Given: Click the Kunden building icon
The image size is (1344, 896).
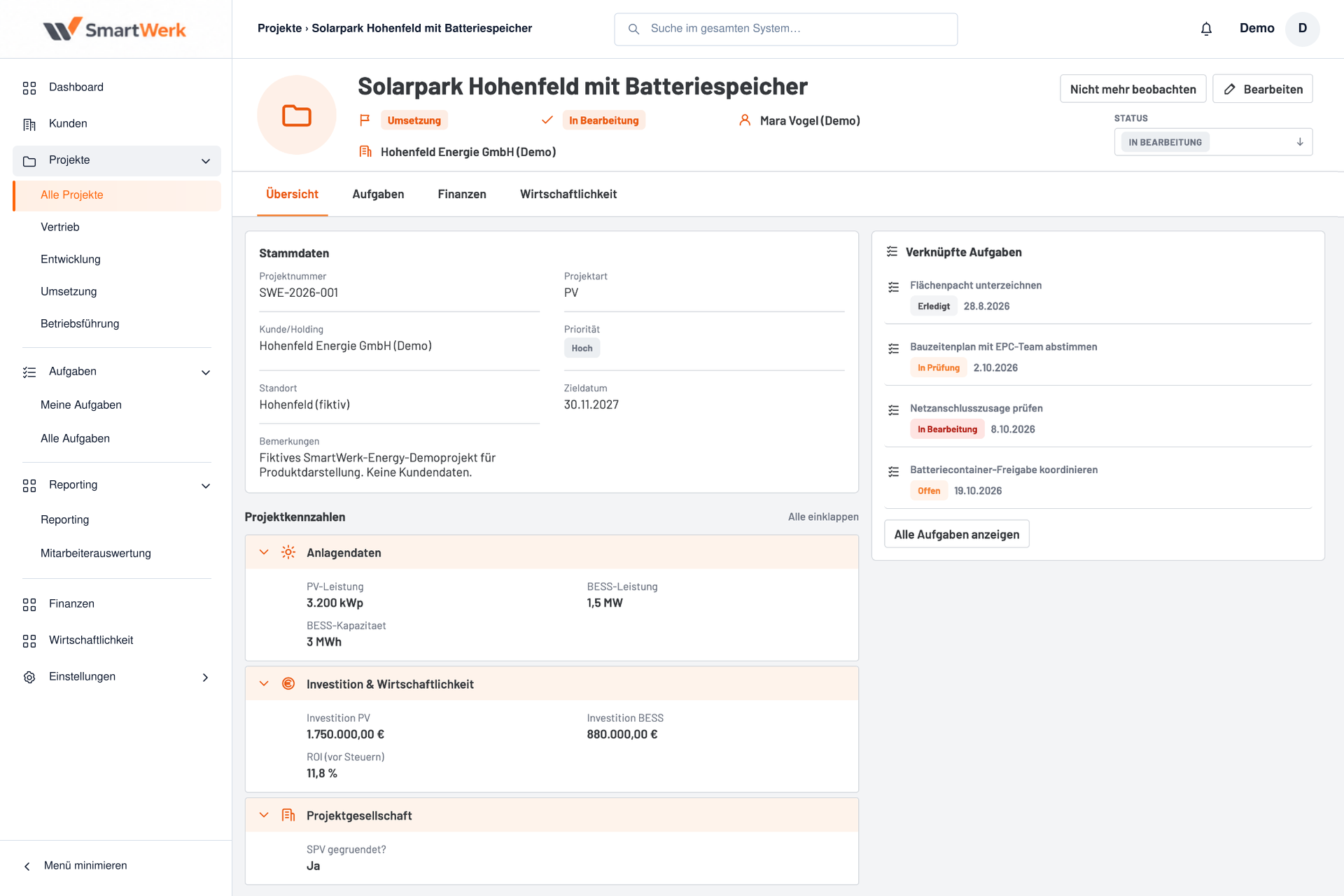Looking at the screenshot, I should click(29, 124).
